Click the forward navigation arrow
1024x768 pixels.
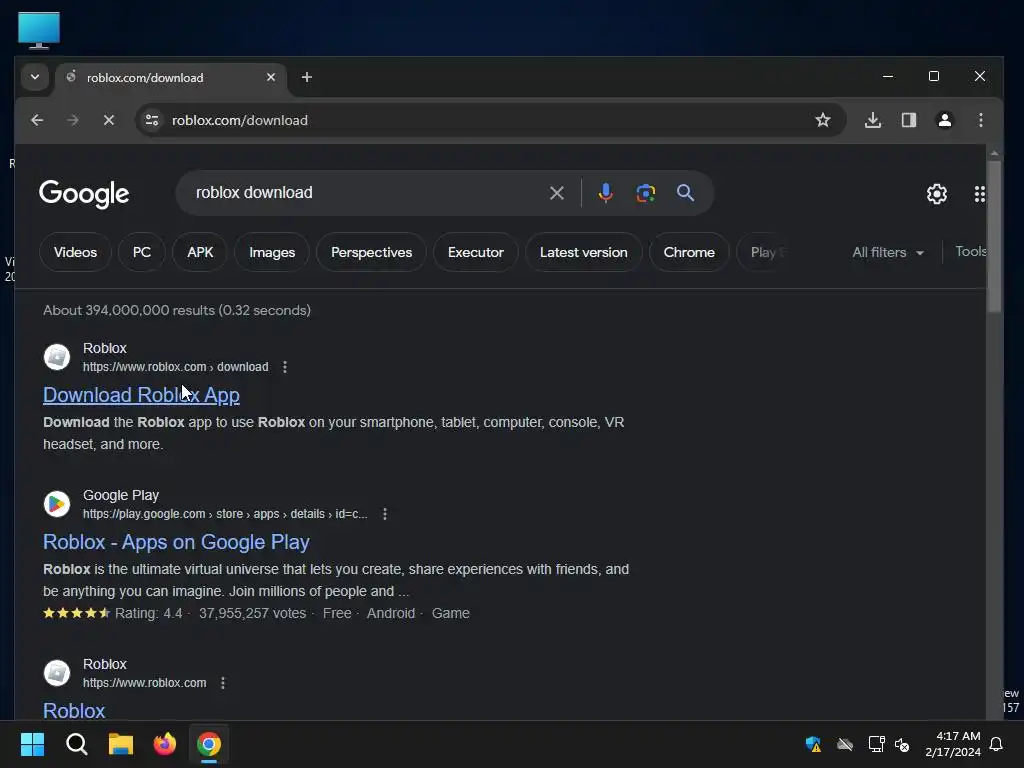click(72, 120)
